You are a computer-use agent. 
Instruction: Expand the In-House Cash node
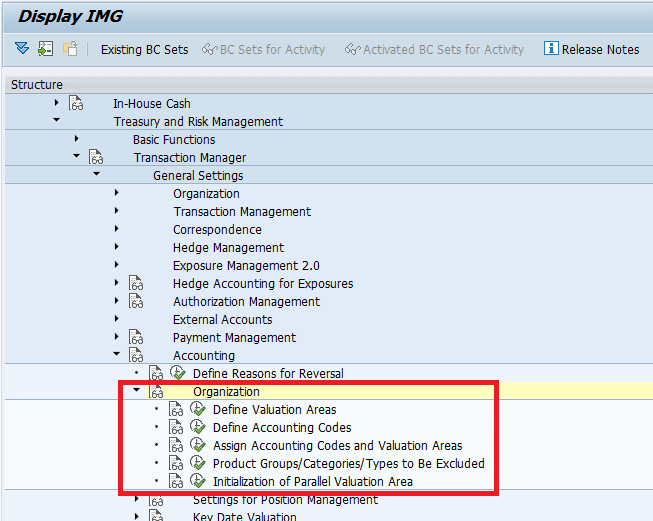pyautogui.click(x=56, y=103)
